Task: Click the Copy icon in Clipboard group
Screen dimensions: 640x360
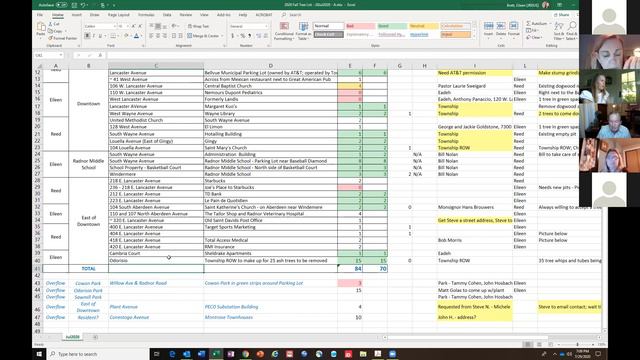Action: pyautogui.click(x=51, y=31)
